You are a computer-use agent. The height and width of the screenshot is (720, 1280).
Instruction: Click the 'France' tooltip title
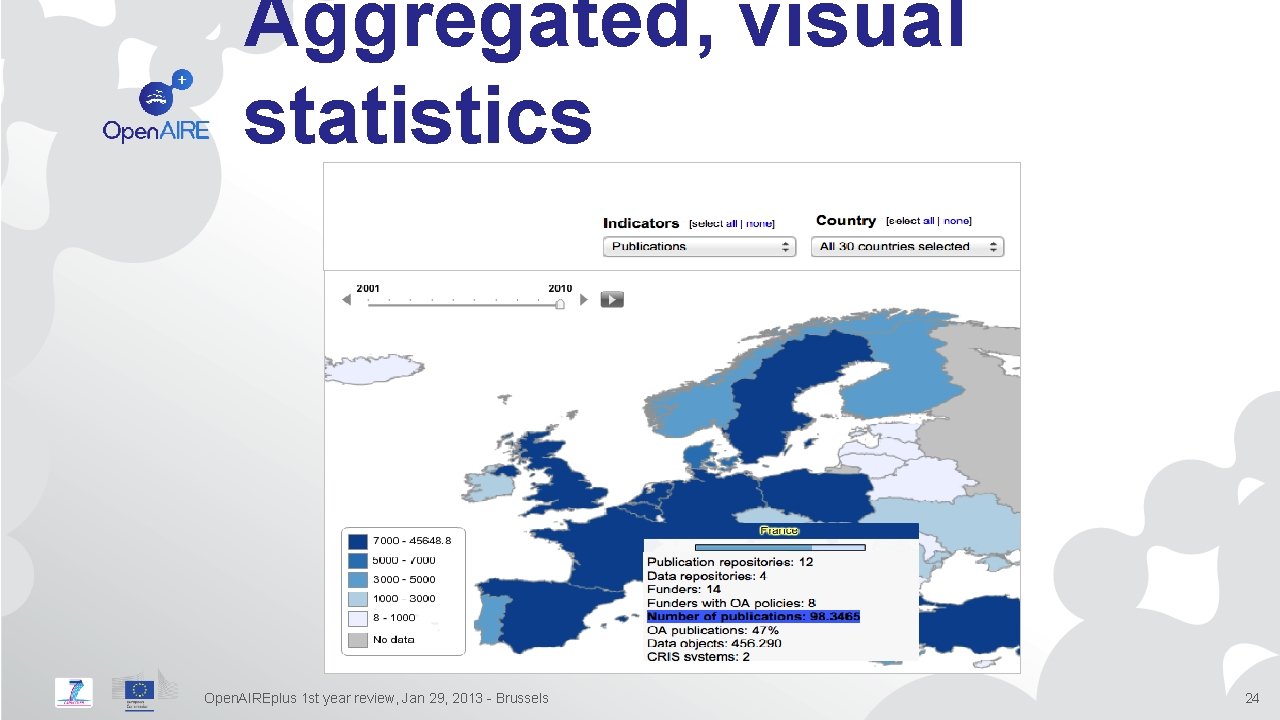pyautogui.click(x=779, y=530)
